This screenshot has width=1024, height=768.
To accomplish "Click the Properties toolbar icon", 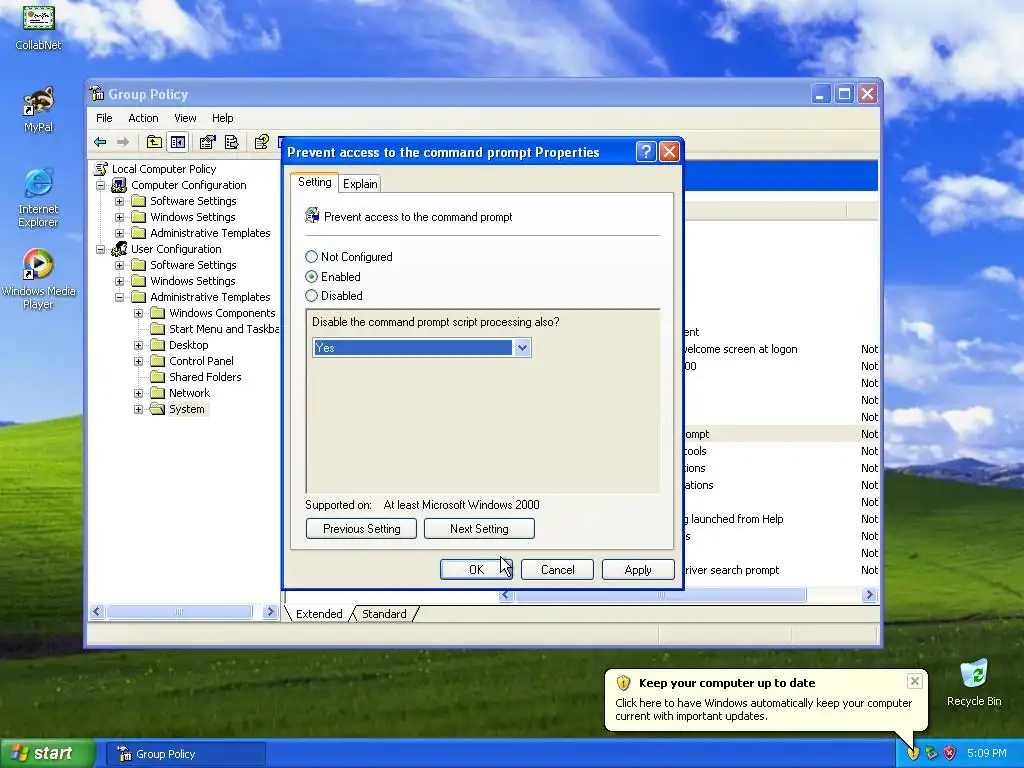I will (x=208, y=142).
